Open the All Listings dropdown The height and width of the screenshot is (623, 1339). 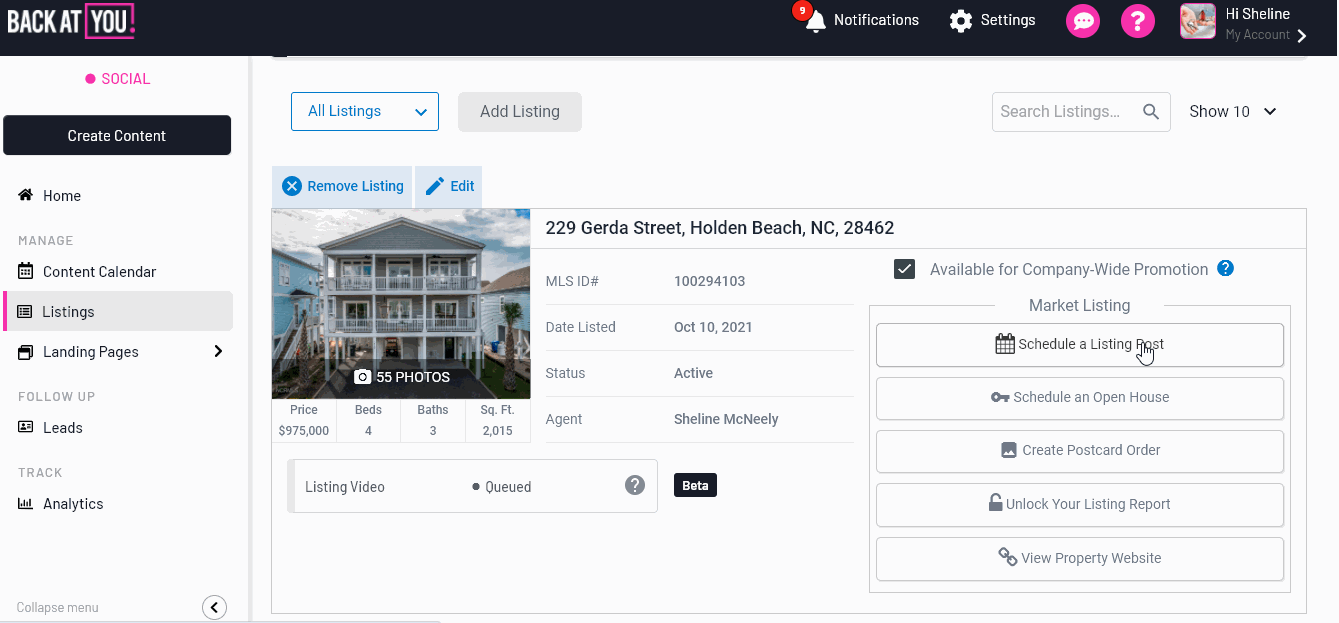(x=365, y=111)
